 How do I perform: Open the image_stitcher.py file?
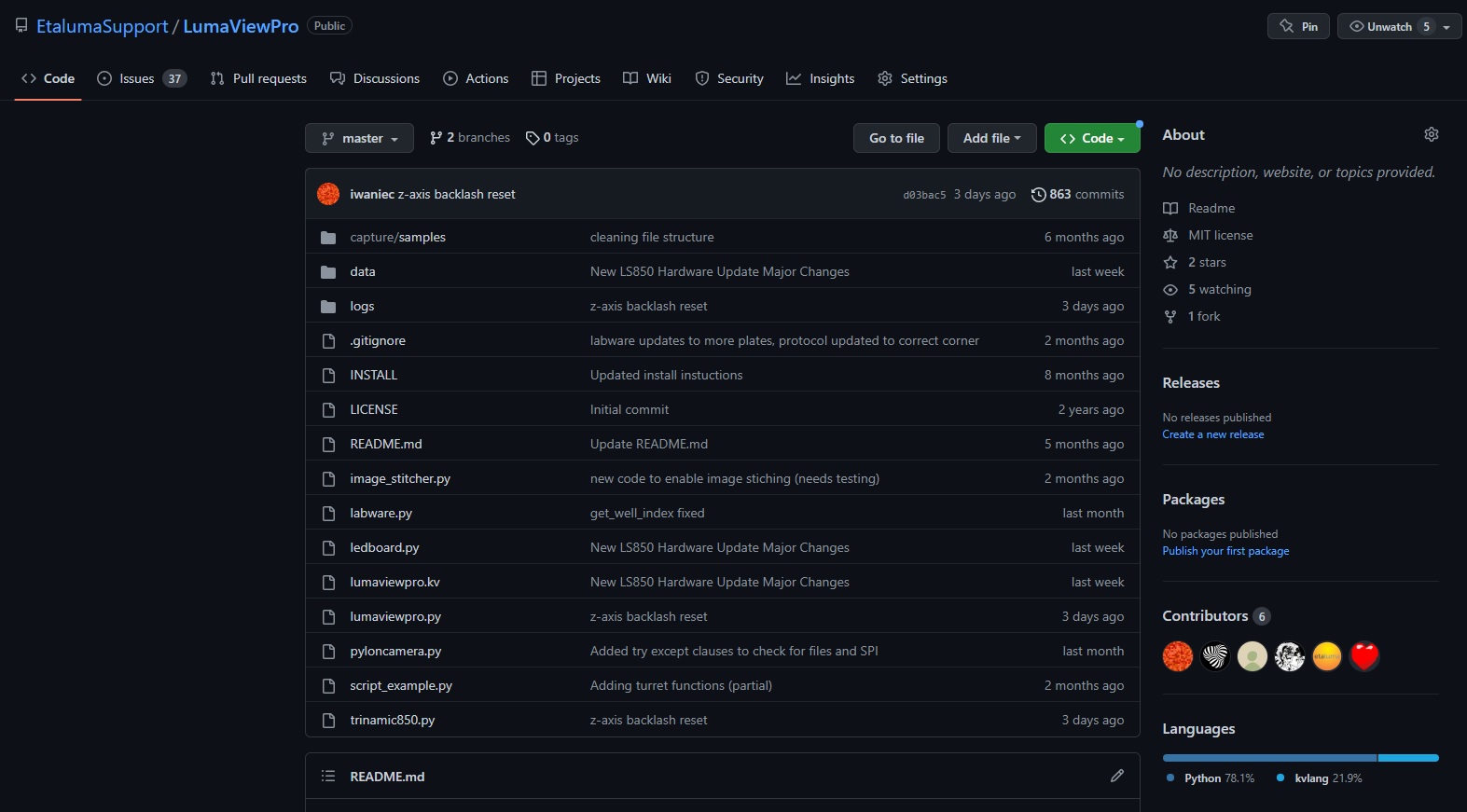coord(400,479)
